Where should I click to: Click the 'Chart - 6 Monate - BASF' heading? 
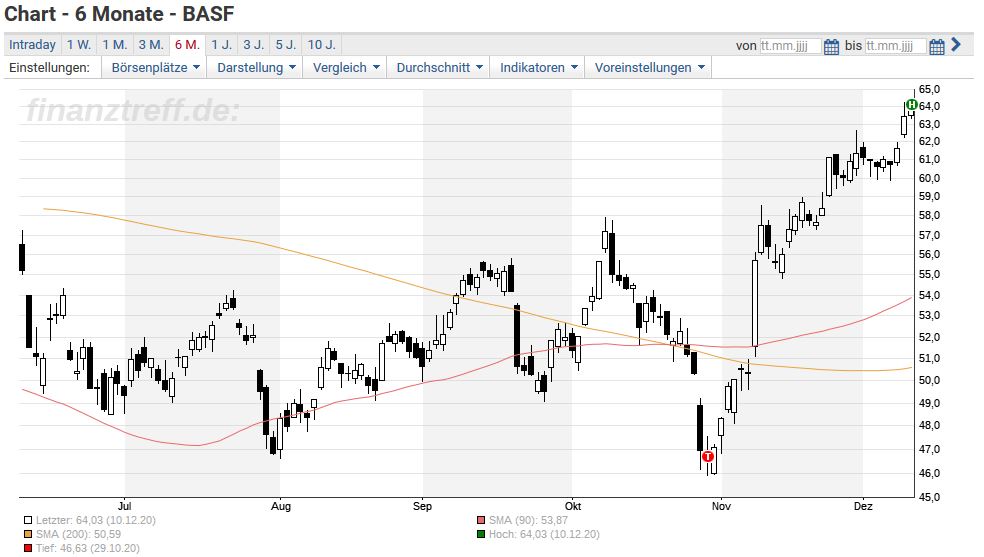click(119, 14)
